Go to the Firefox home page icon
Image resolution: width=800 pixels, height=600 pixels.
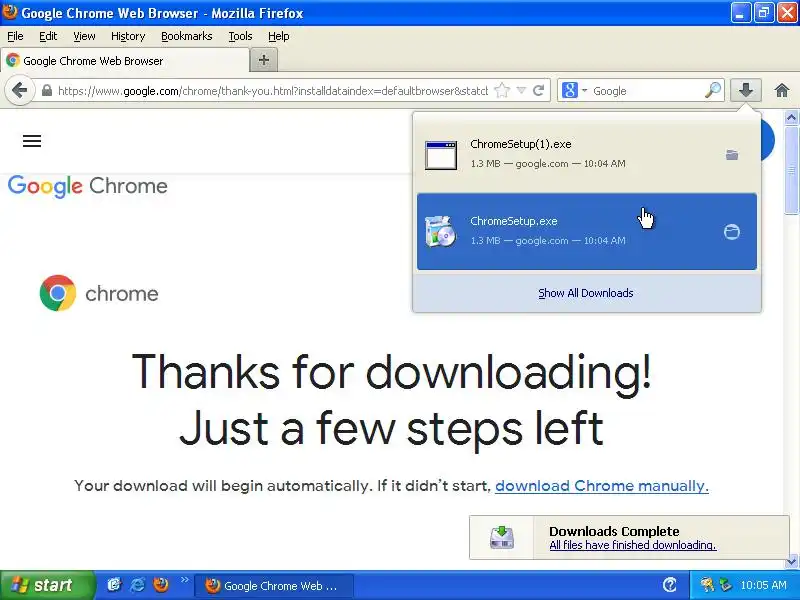click(x=782, y=91)
